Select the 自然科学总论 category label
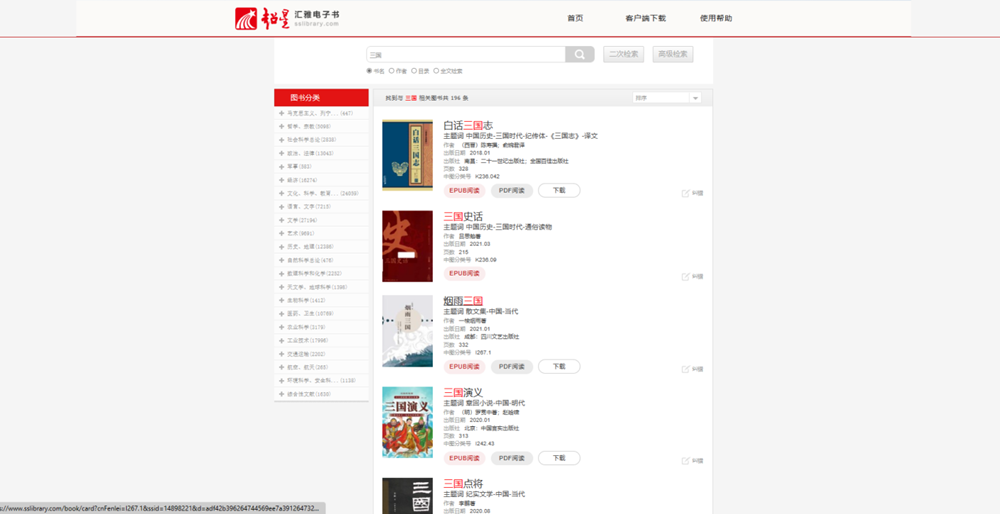This screenshot has width=1000, height=514. click(x=310, y=260)
